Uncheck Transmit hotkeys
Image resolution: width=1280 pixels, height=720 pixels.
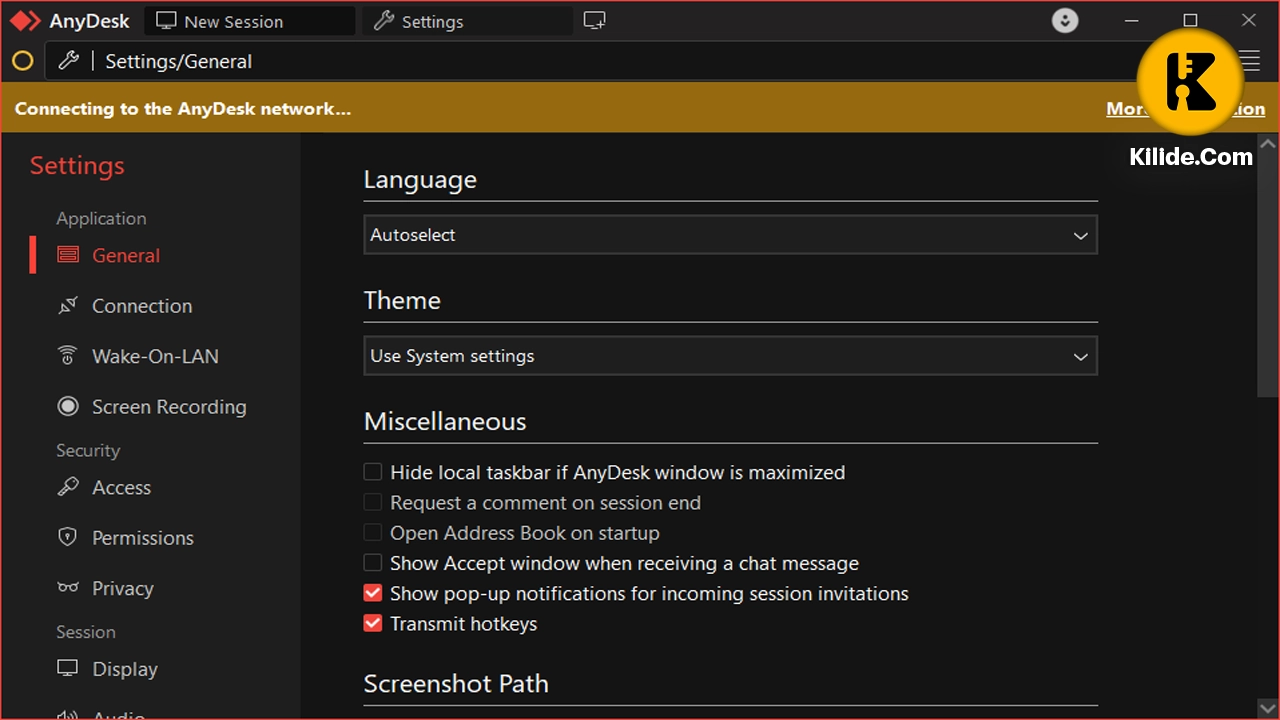coord(373,624)
